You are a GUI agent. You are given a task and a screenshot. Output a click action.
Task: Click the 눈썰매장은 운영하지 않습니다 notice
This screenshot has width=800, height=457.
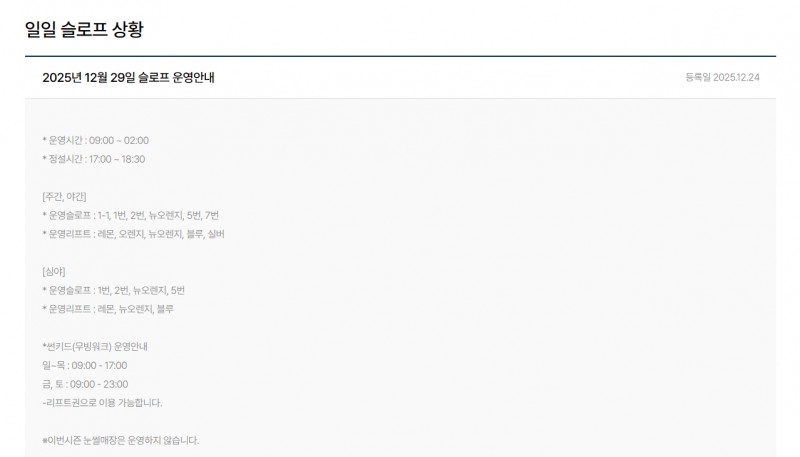(121, 440)
